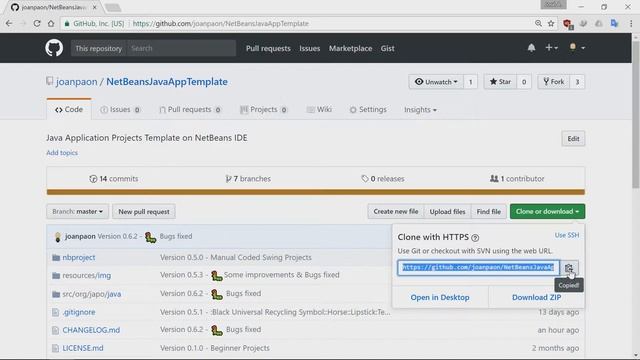640x360 pixels.
Task: View the 7 branches
Action: click(248, 179)
